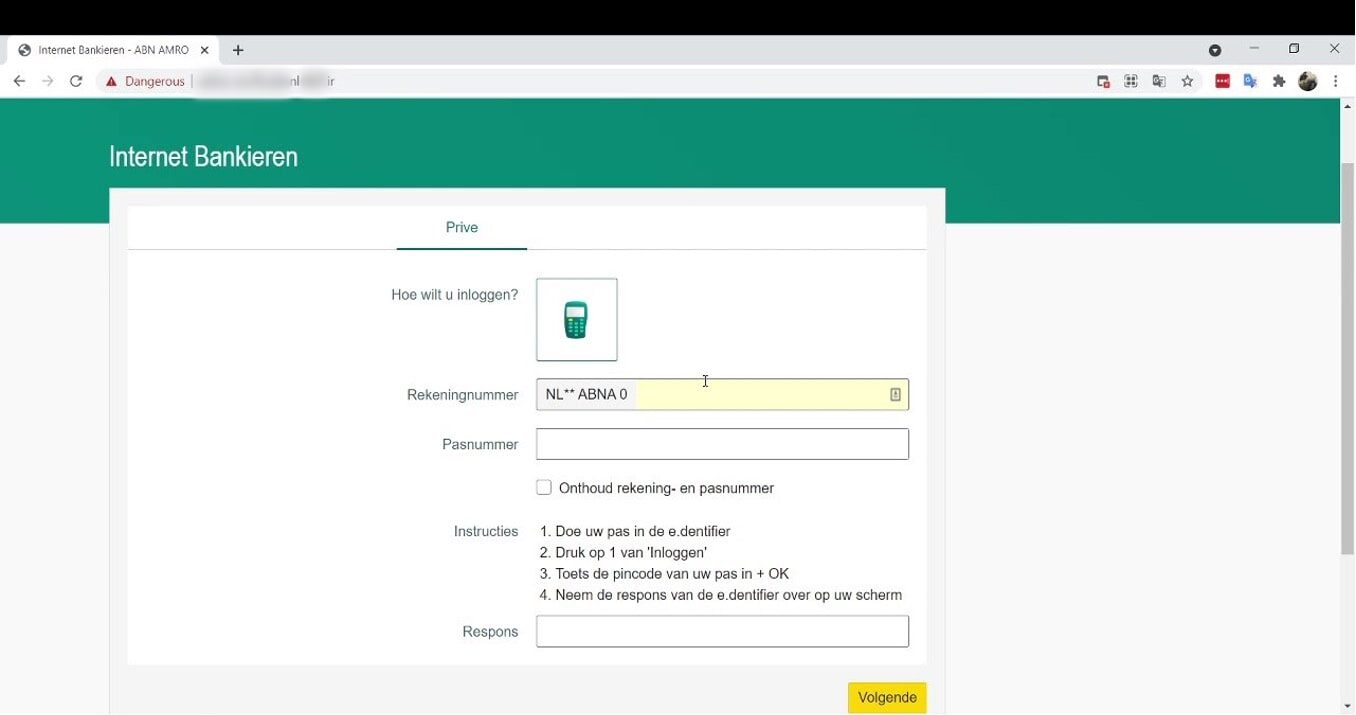Click the 'Rekeningnummer' label

click(462, 395)
